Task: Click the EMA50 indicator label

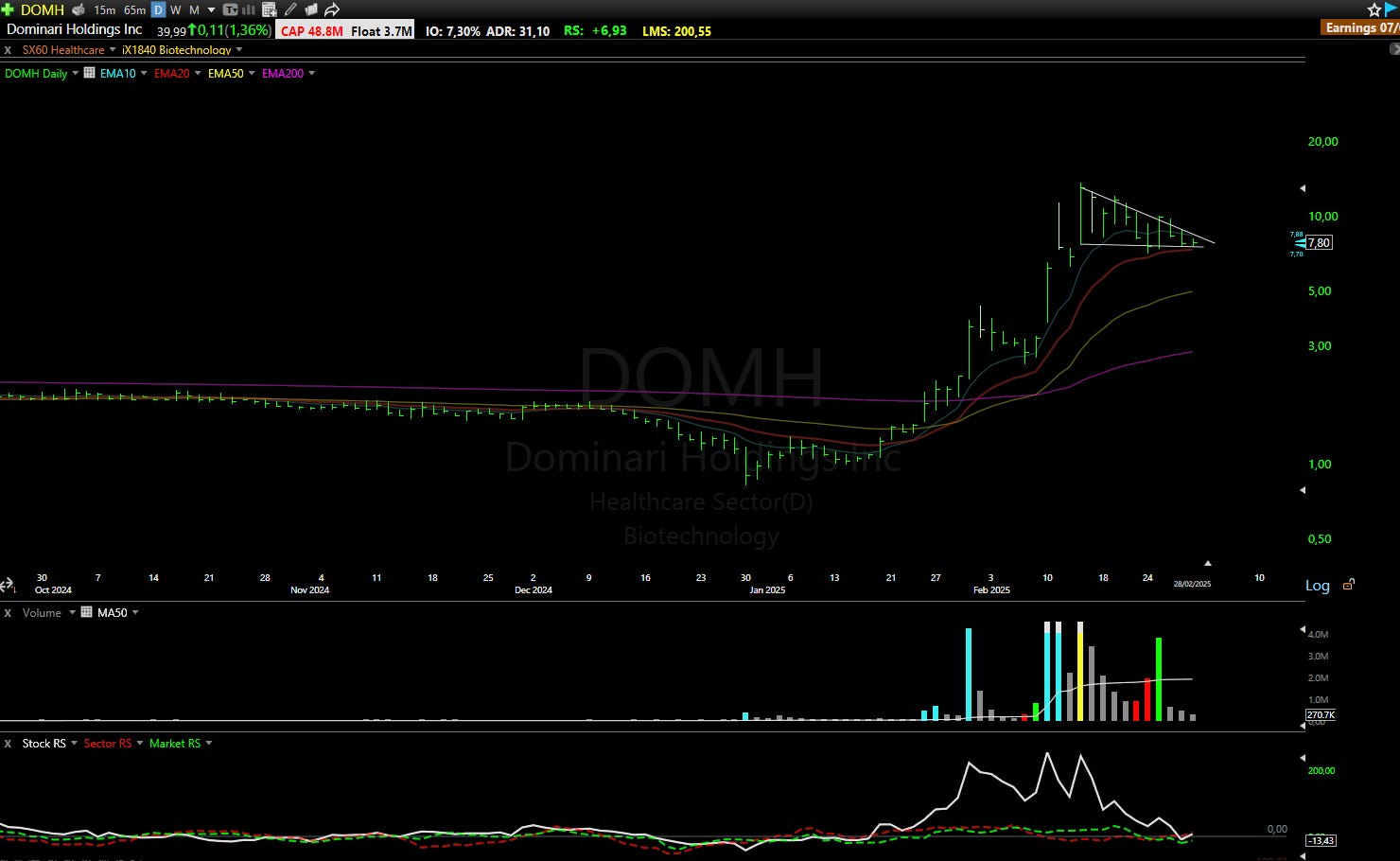Action: pos(226,73)
